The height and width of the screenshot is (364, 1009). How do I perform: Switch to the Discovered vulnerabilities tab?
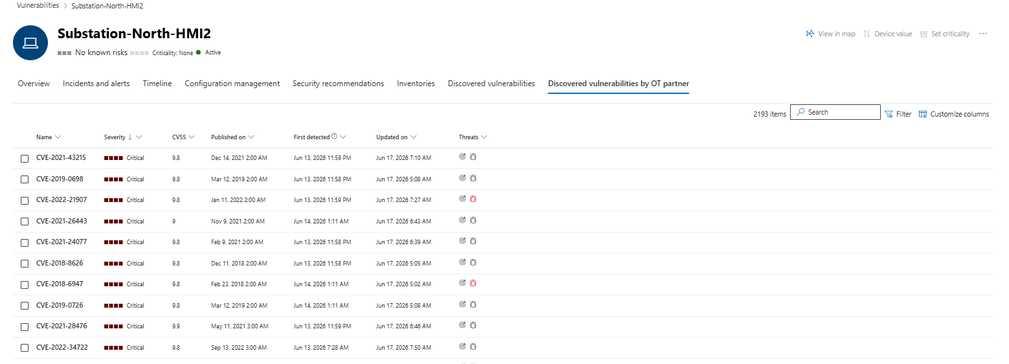click(491, 84)
